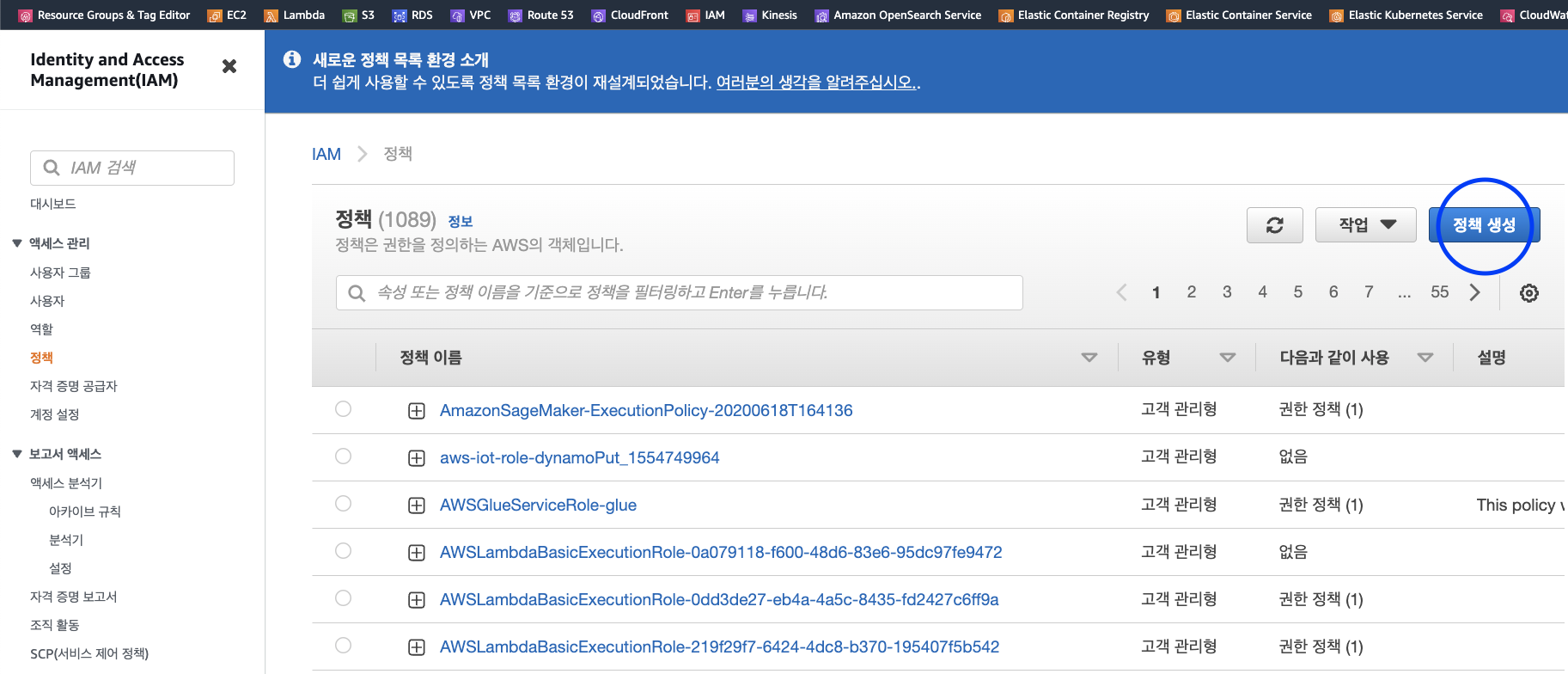Select radio for AWSLambdaBasicExecutionRole-0dd3de27 policy

coord(344,598)
